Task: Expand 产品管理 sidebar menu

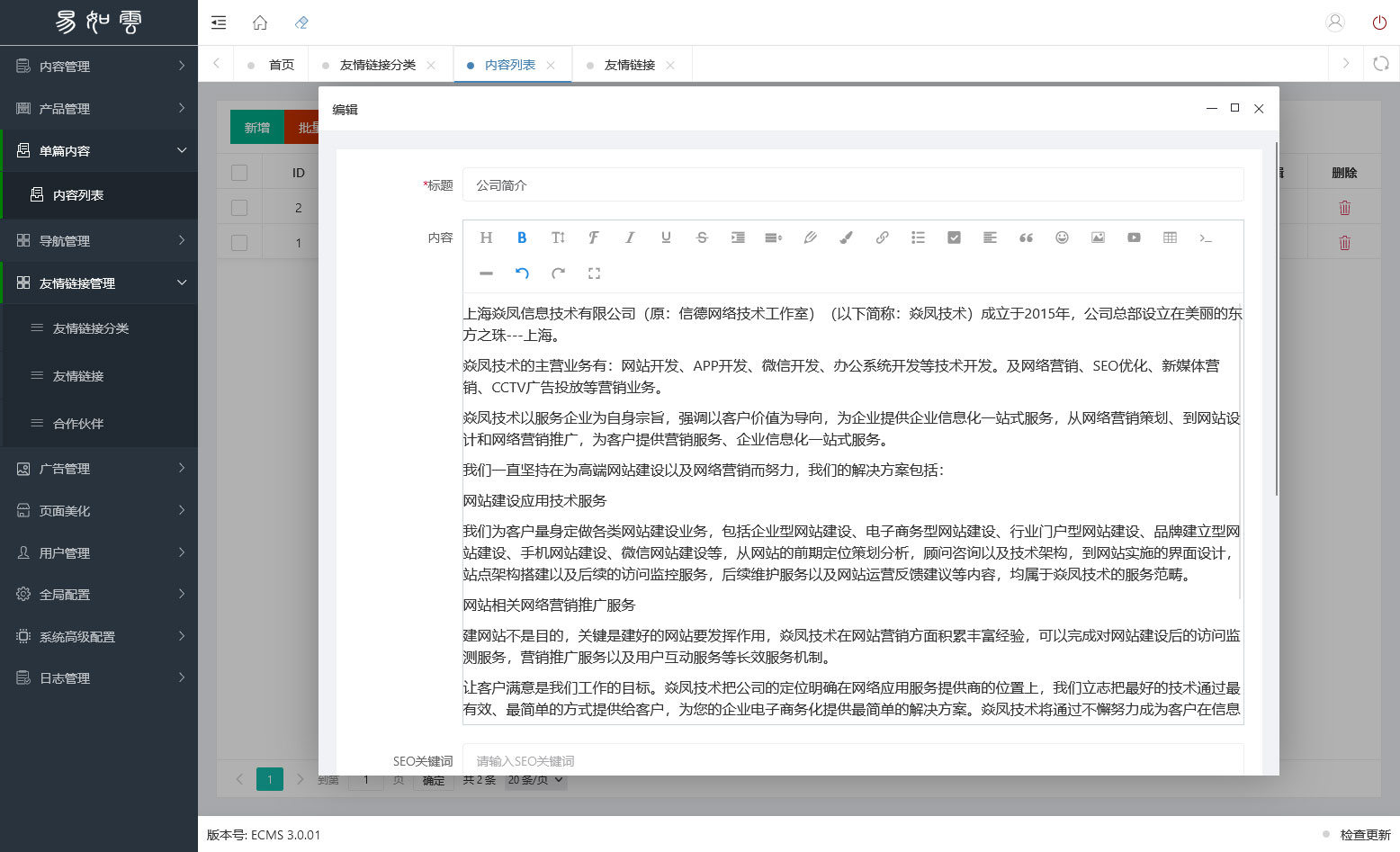Action: (99, 109)
